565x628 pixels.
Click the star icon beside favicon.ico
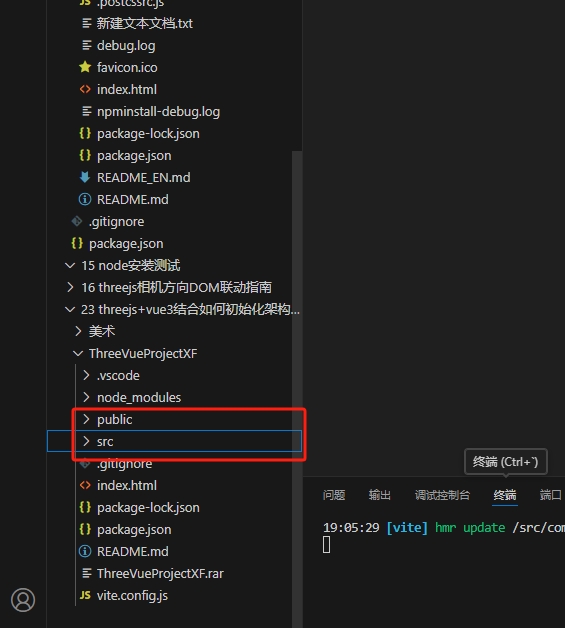85,67
